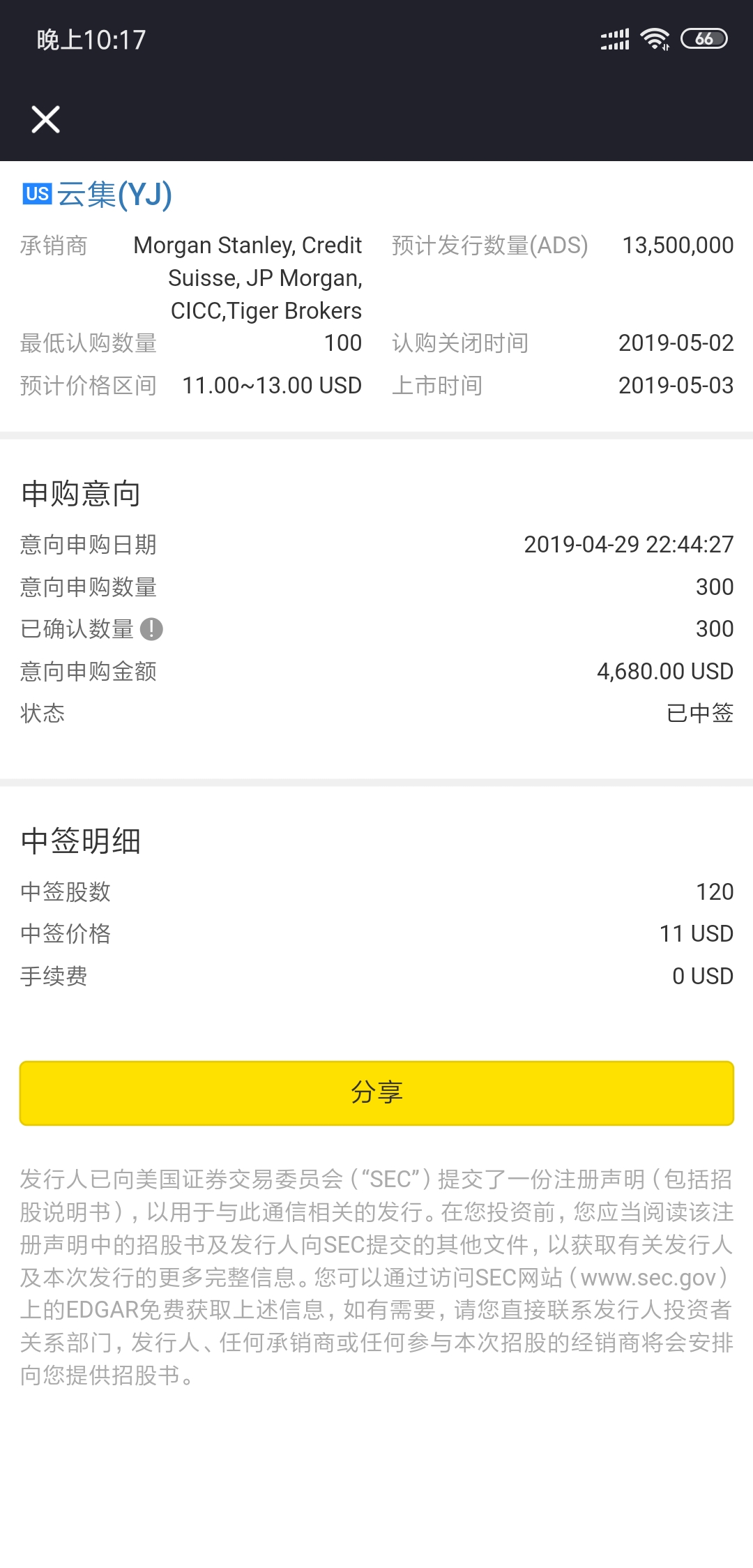Viewport: 753px width, 1568px height.
Task: Tap the 手续费 fee row
Action: click(376, 976)
